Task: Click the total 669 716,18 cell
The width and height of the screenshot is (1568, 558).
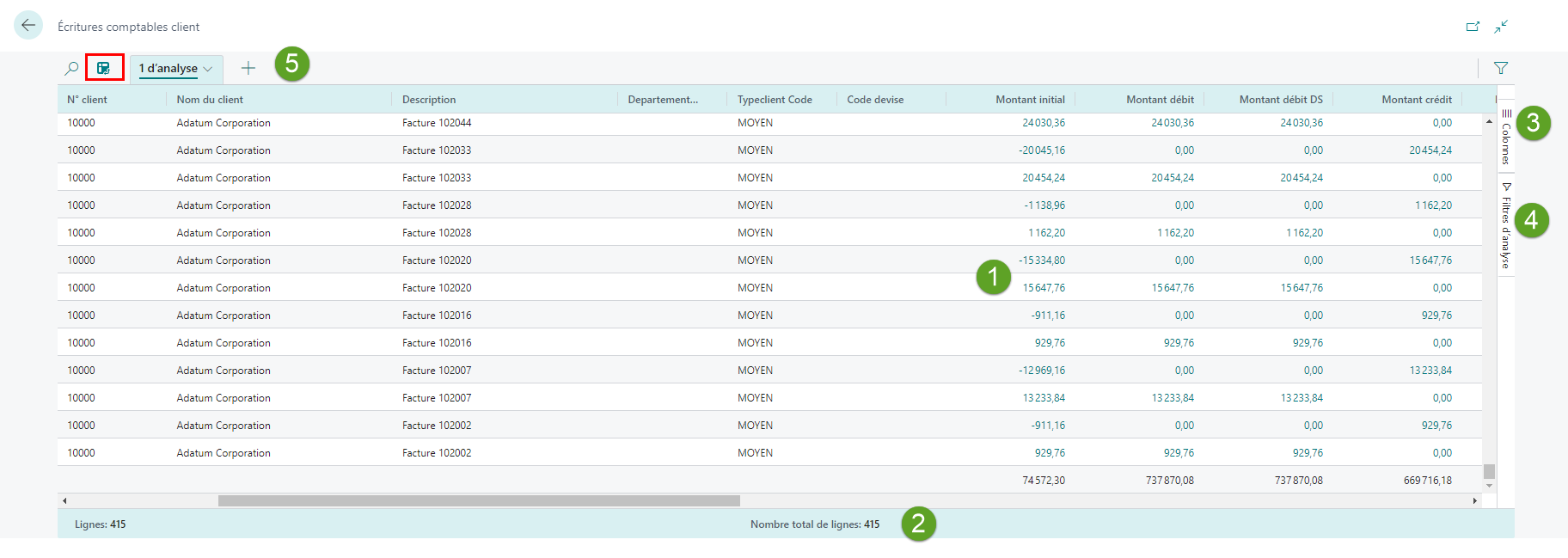Action: pos(1427,481)
